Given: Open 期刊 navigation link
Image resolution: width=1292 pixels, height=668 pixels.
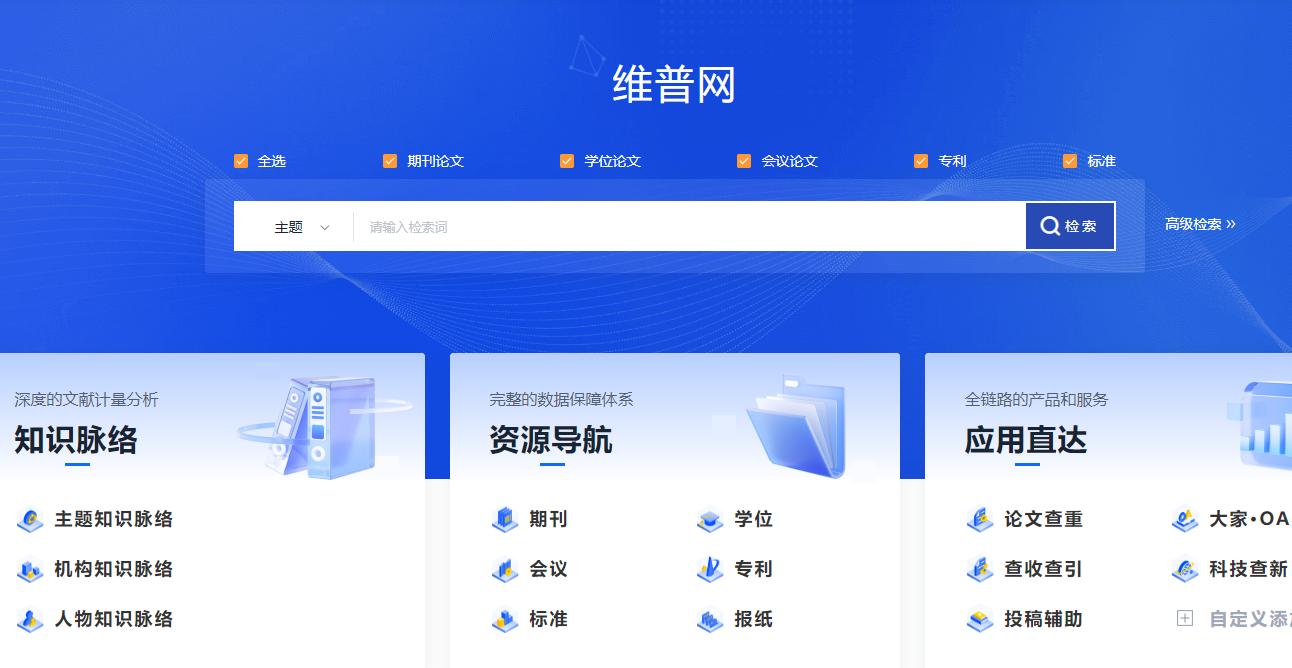Looking at the screenshot, I should (549, 519).
